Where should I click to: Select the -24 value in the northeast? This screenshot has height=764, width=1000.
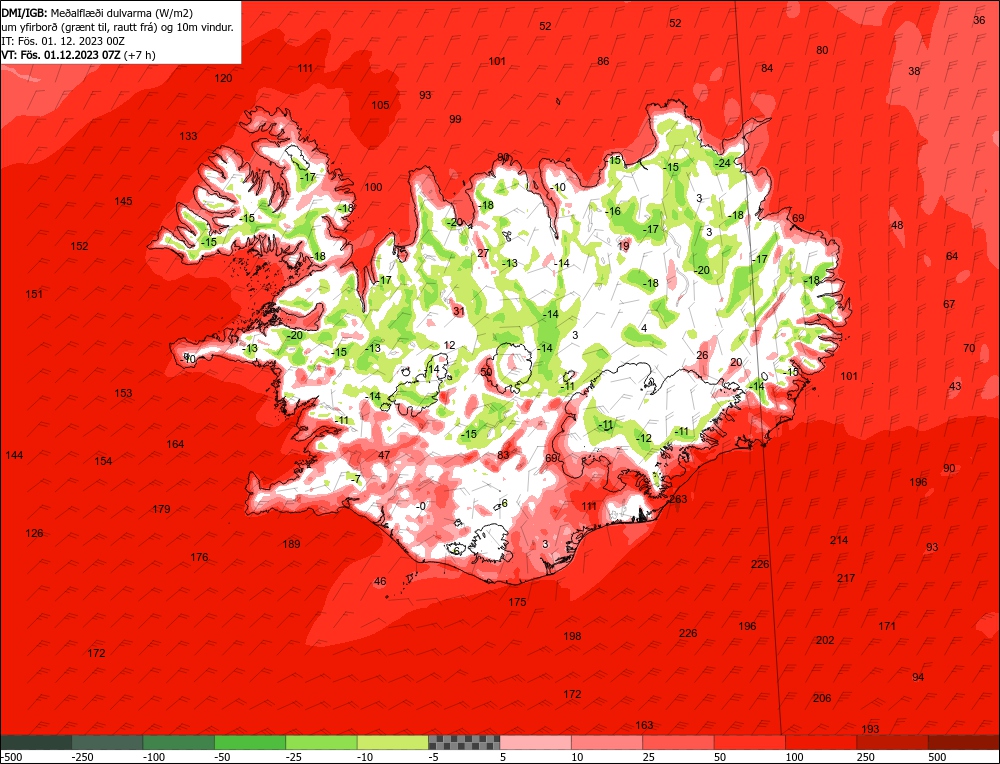point(723,163)
